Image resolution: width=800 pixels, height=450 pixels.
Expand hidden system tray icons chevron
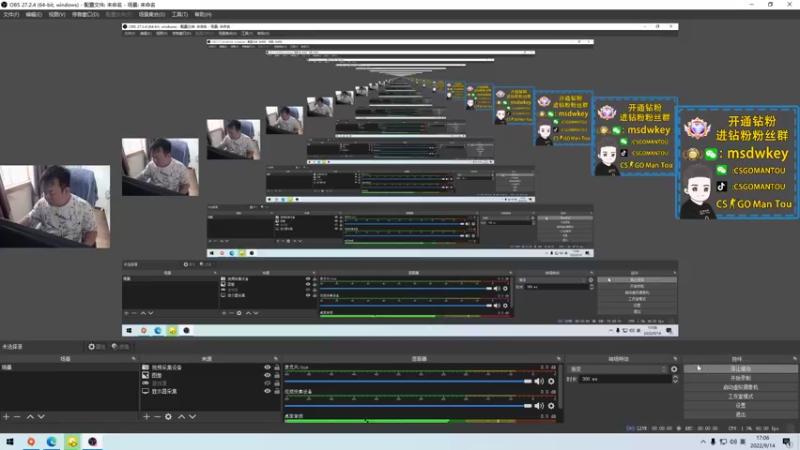(703, 442)
